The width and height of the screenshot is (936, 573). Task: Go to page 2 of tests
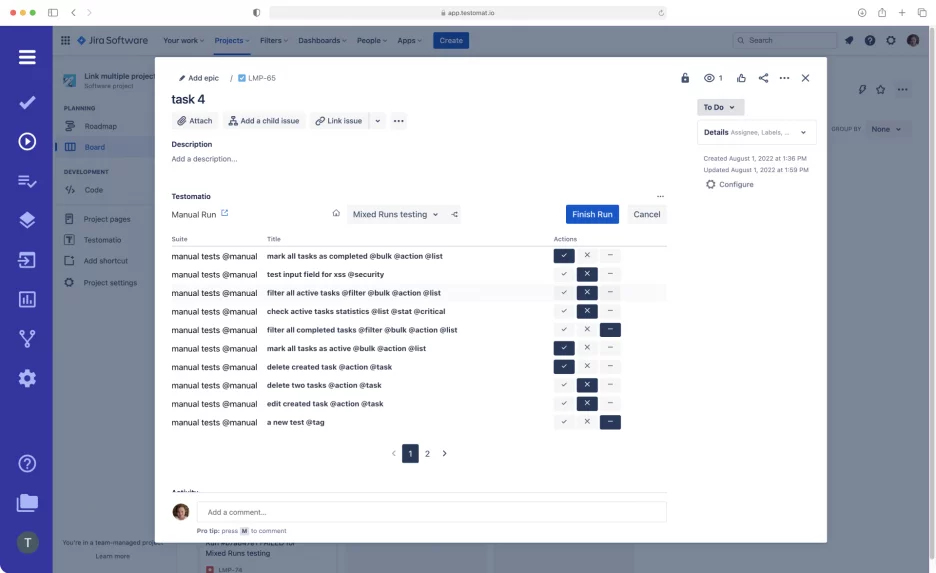pos(427,454)
